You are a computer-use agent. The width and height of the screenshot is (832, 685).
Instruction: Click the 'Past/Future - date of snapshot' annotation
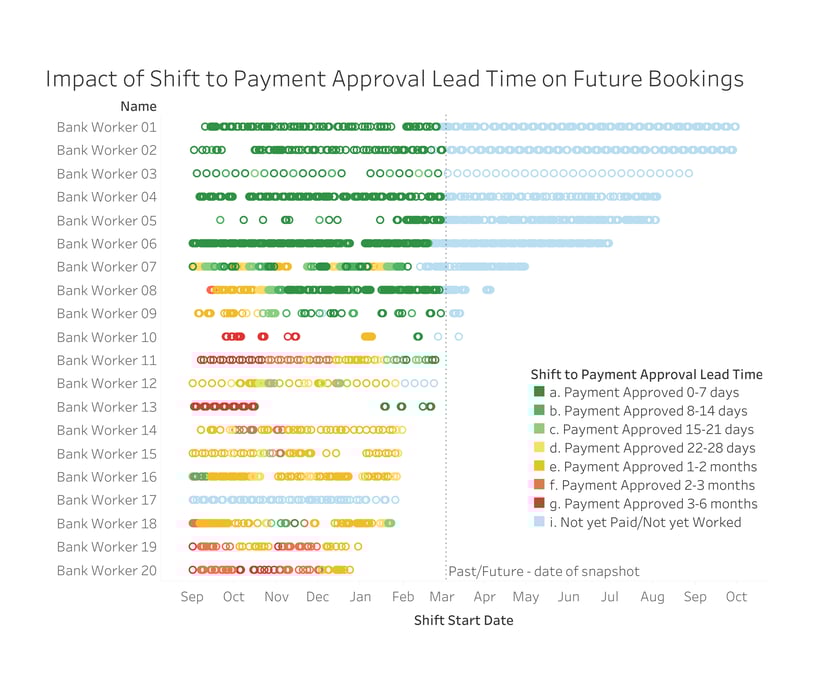543,572
